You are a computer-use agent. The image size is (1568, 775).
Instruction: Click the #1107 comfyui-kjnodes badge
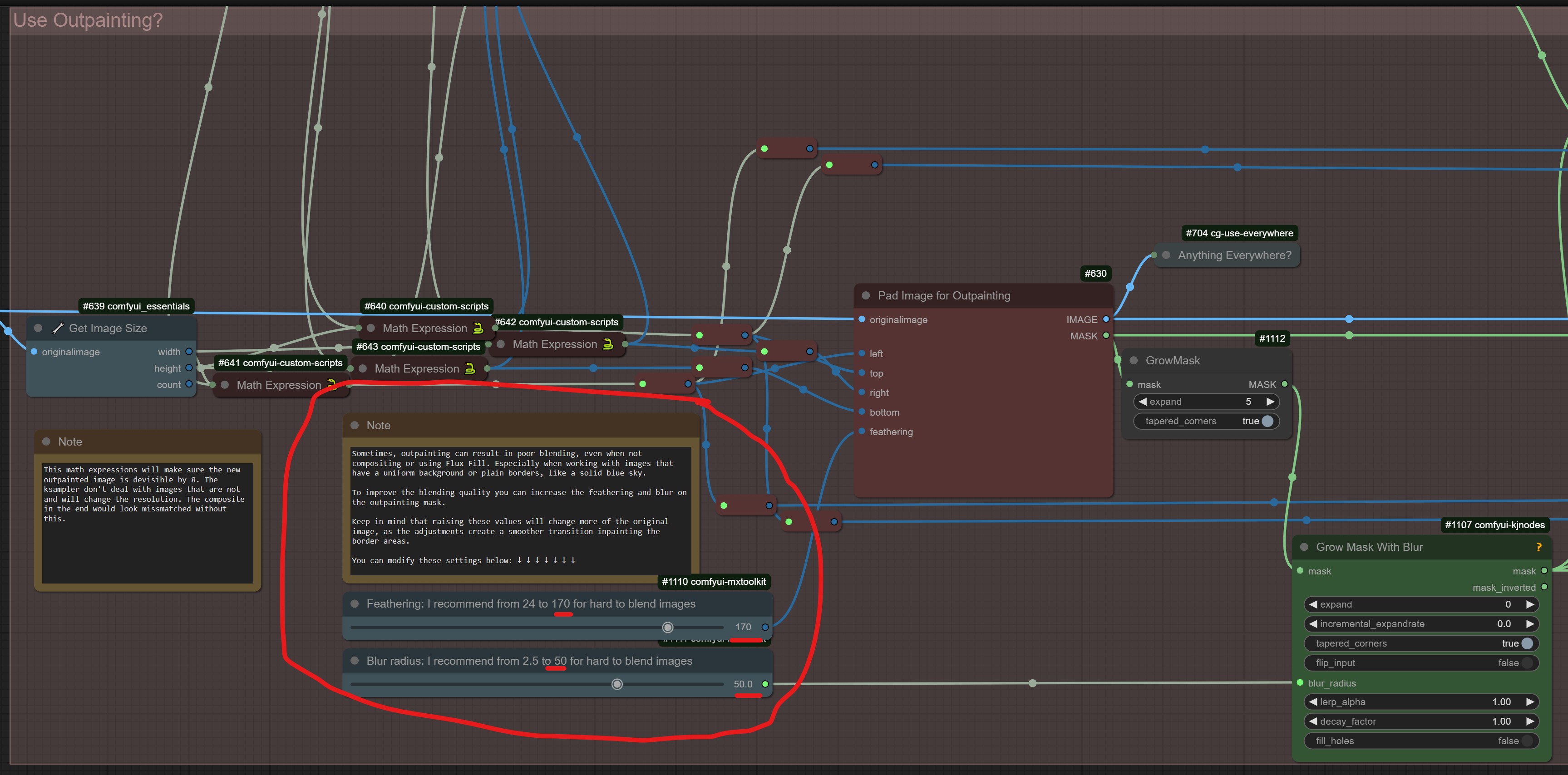[x=1494, y=525]
